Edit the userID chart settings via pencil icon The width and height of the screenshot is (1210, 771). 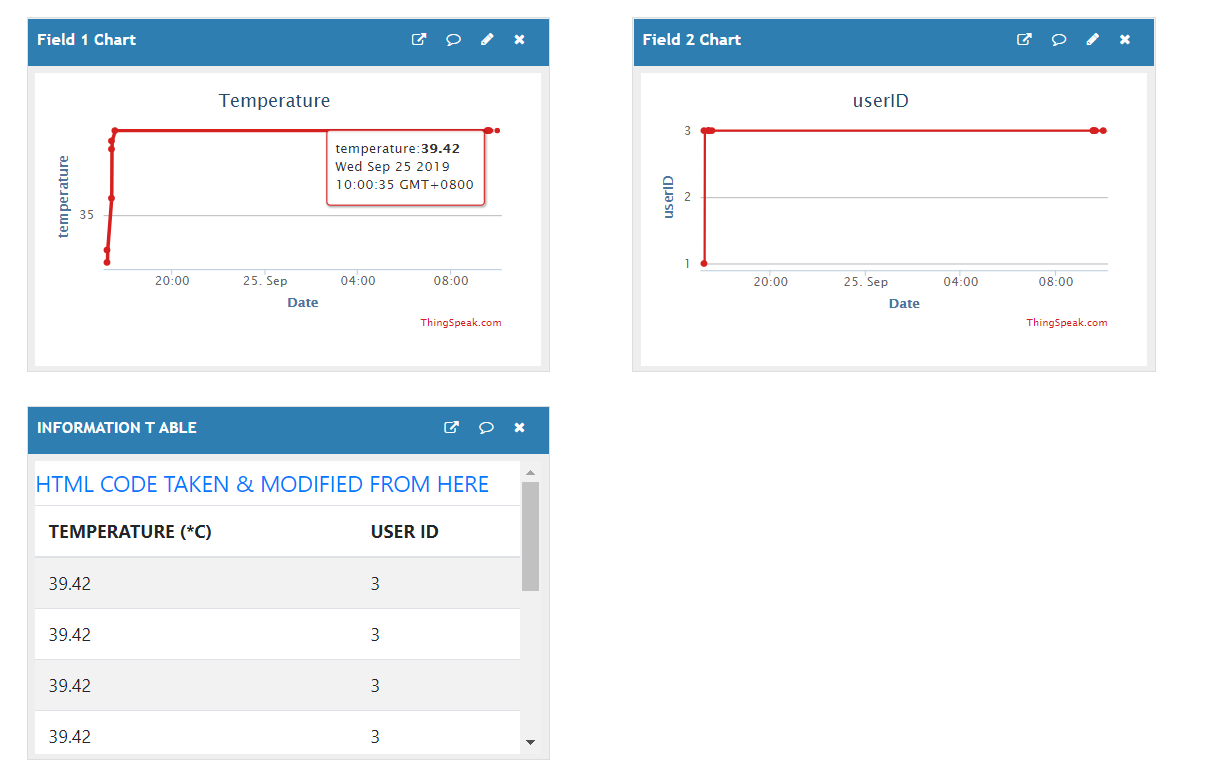pyautogui.click(x=1092, y=39)
